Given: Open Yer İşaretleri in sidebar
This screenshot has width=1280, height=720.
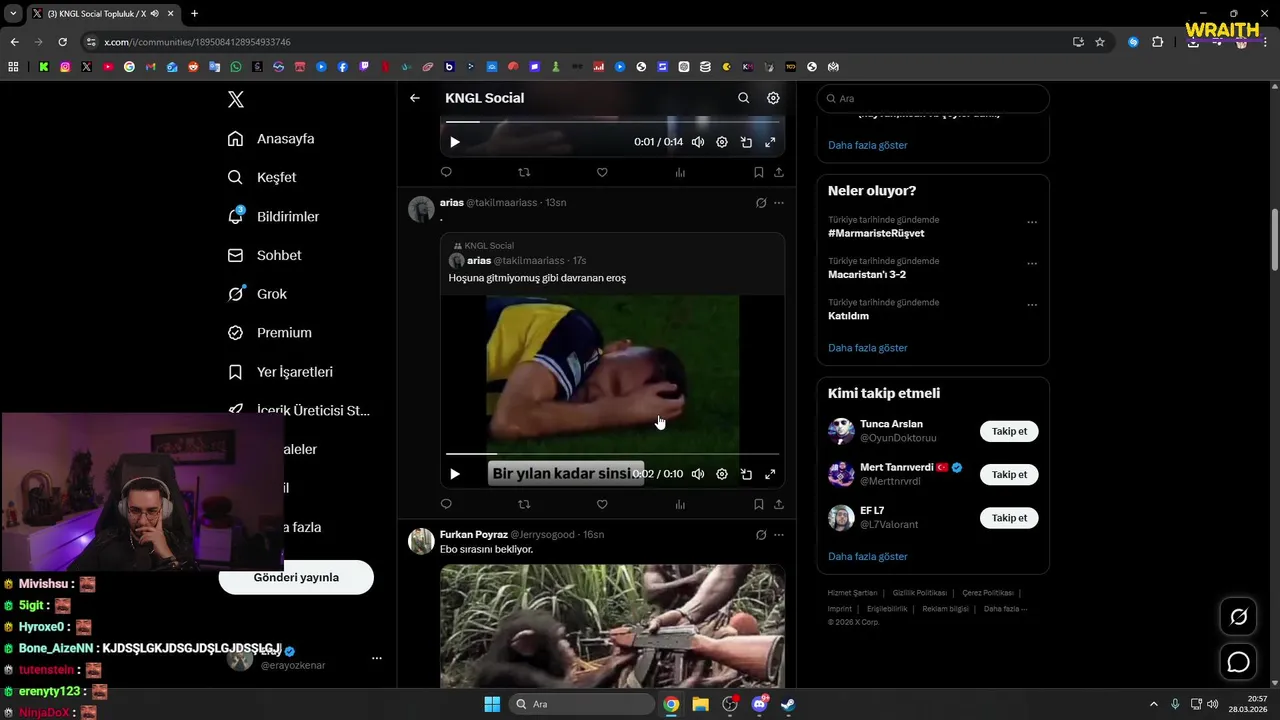Looking at the screenshot, I should (280, 372).
